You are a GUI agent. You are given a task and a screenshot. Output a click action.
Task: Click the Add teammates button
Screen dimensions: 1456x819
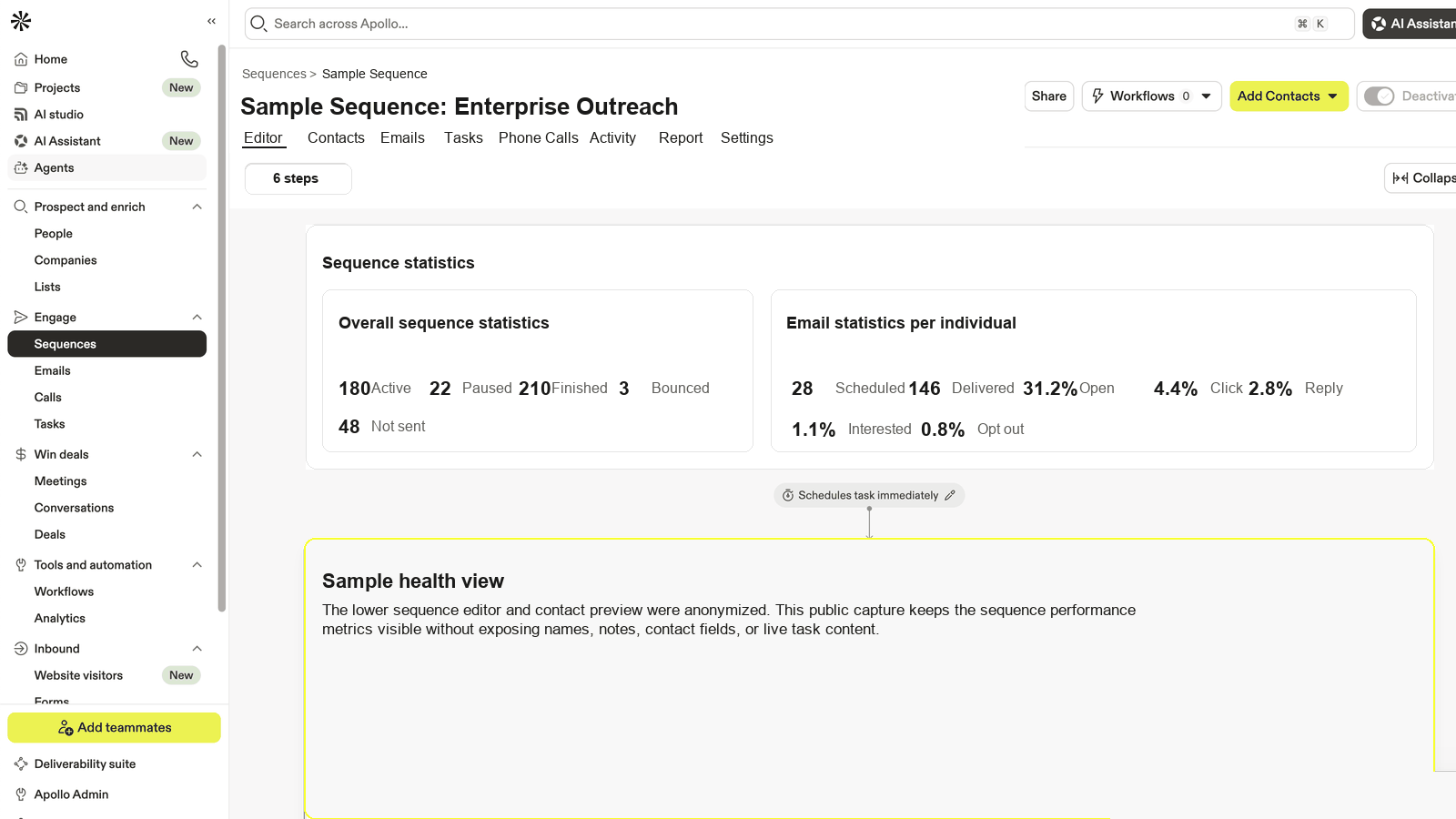click(x=114, y=728)
